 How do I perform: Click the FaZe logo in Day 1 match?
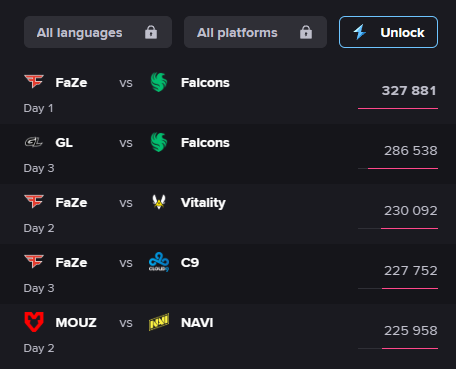tap(34, 81)
